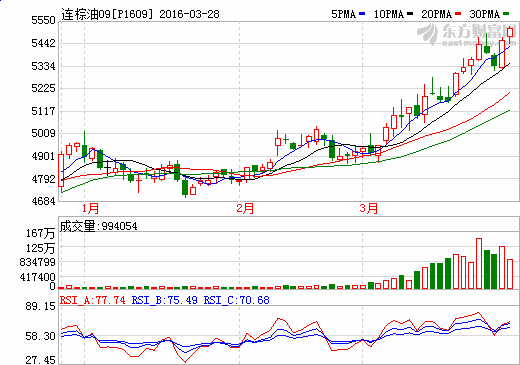Click the 167万 volume axis label
This screenshot has width=520, height=365.
40,233
